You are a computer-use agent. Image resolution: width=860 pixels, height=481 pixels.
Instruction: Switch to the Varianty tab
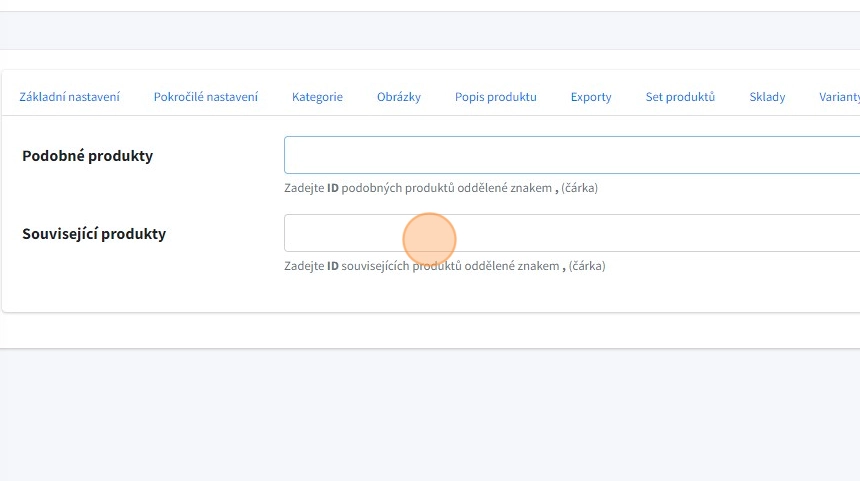[840, 97]
